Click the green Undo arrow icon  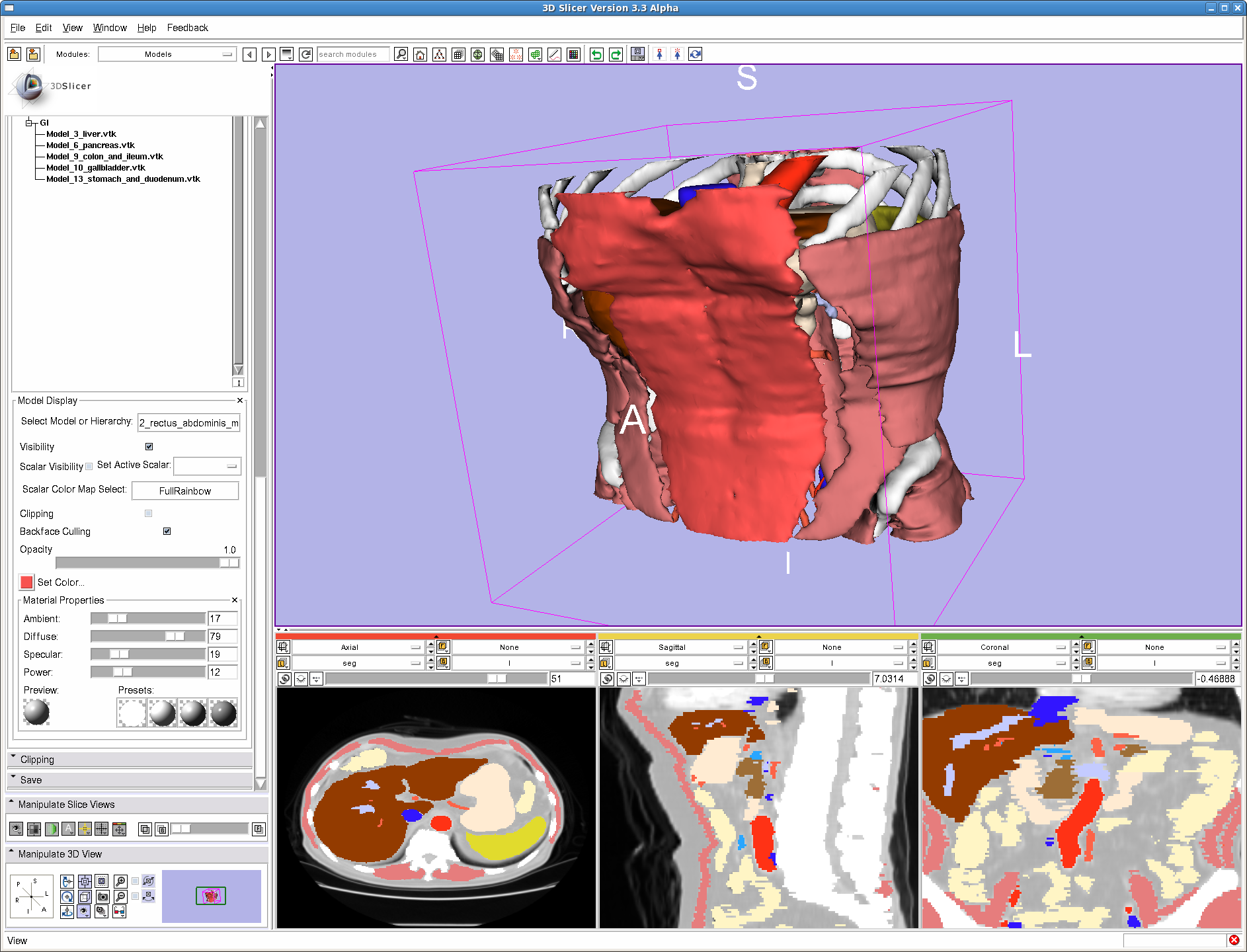pos(596,55)
